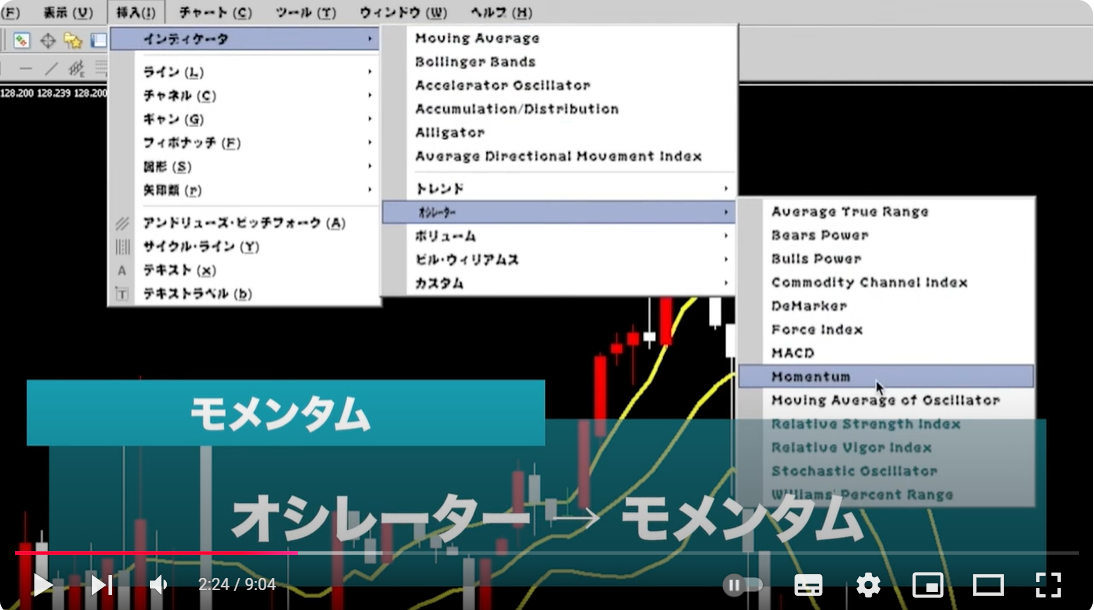Turn on subtitles/closed captions
This screenshot has height=610, width=1094.
click(808, 585)
